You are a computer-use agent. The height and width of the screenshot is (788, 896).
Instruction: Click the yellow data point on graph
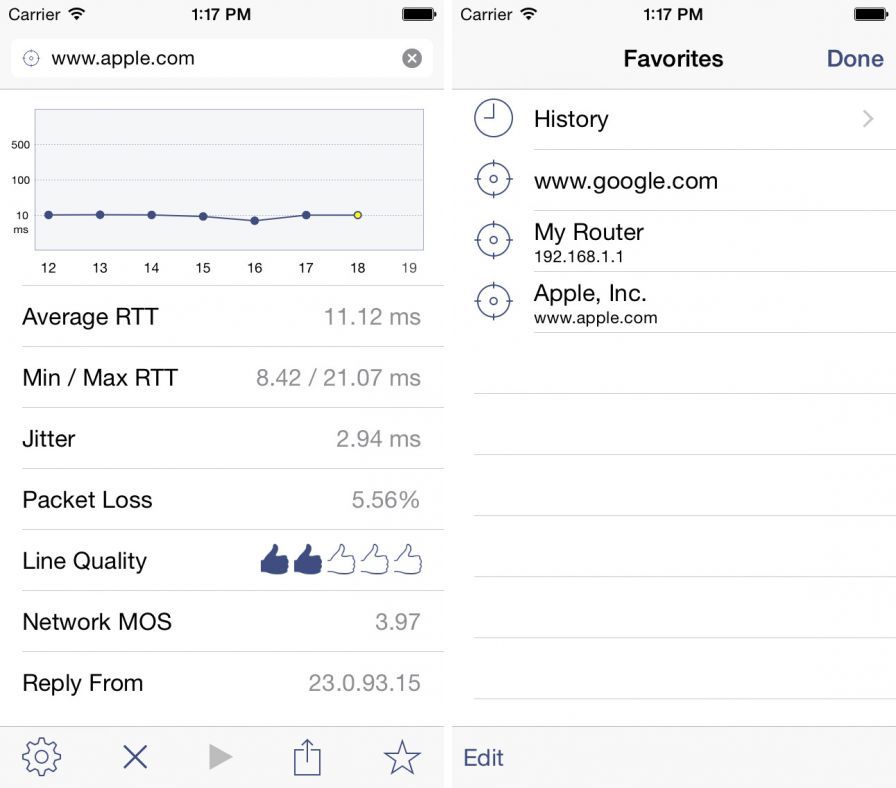click(x=358, y=215)
